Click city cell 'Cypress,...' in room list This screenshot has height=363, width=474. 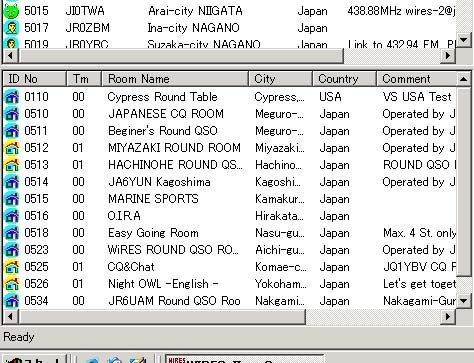[279, 97]
